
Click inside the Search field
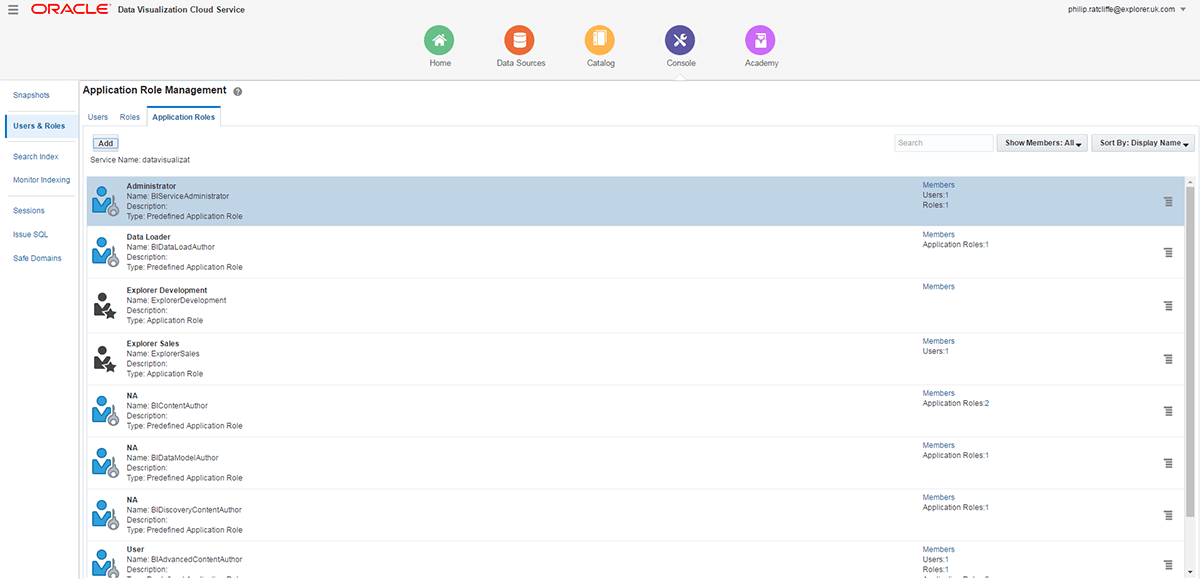942,142
